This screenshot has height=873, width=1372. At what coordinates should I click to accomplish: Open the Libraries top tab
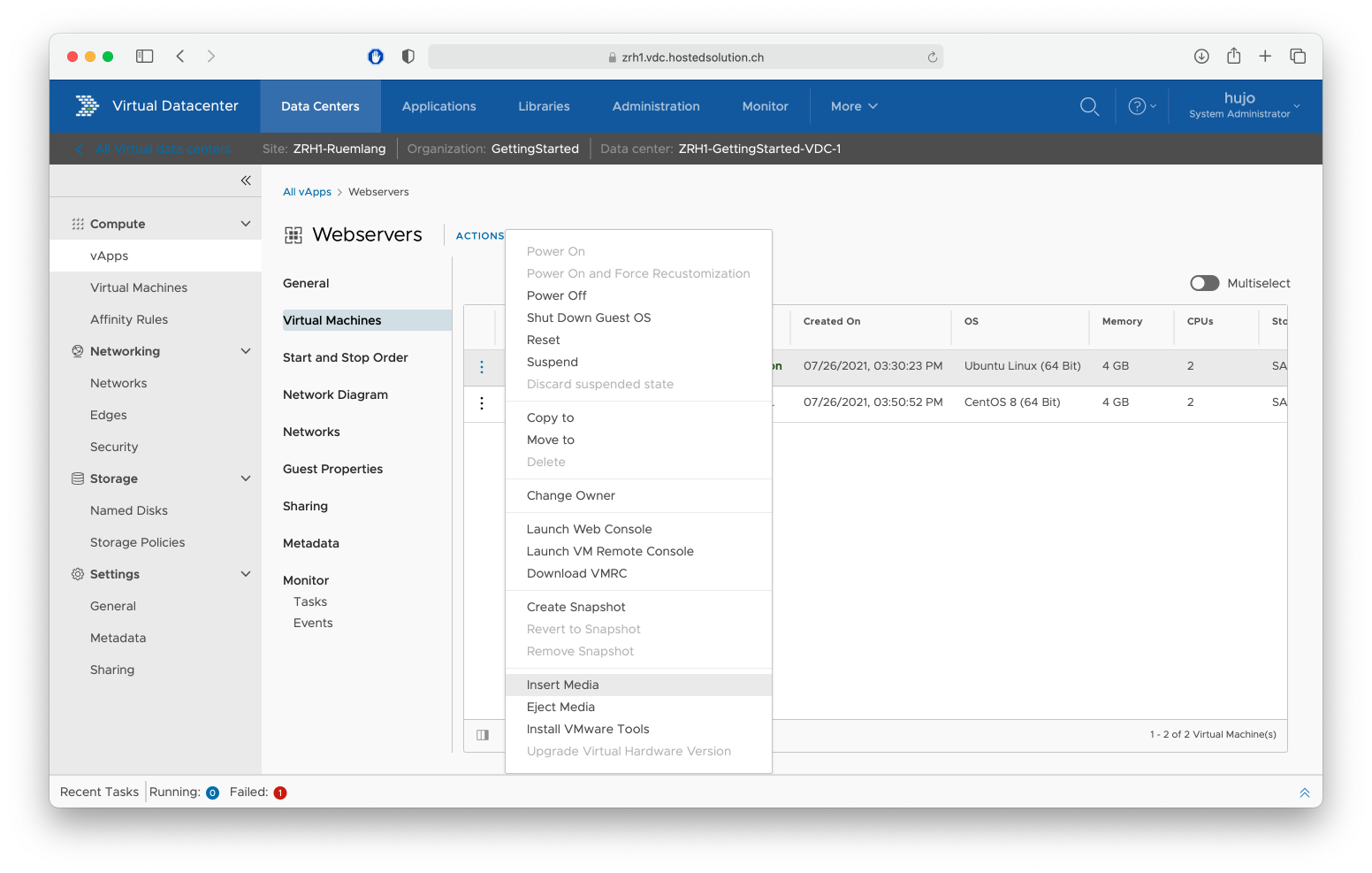click(x=544, y=106)
